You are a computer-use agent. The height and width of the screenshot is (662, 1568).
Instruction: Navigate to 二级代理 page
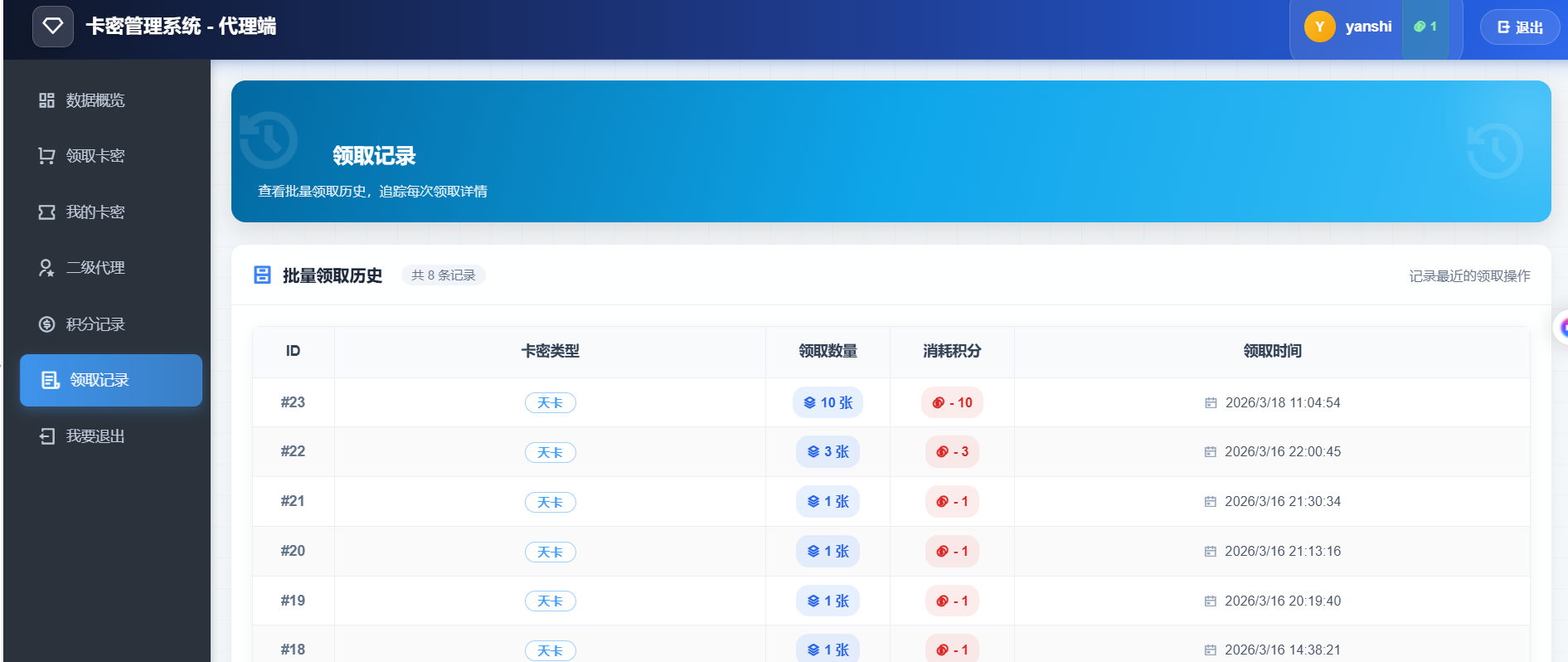(111, 268)
